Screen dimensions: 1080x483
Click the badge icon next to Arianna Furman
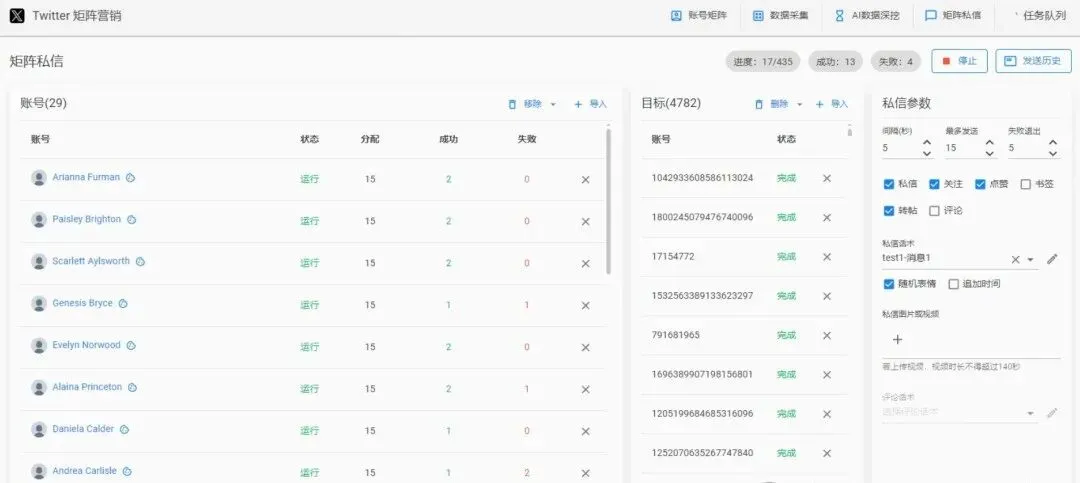pyautogui.click(x=131, y=178)
